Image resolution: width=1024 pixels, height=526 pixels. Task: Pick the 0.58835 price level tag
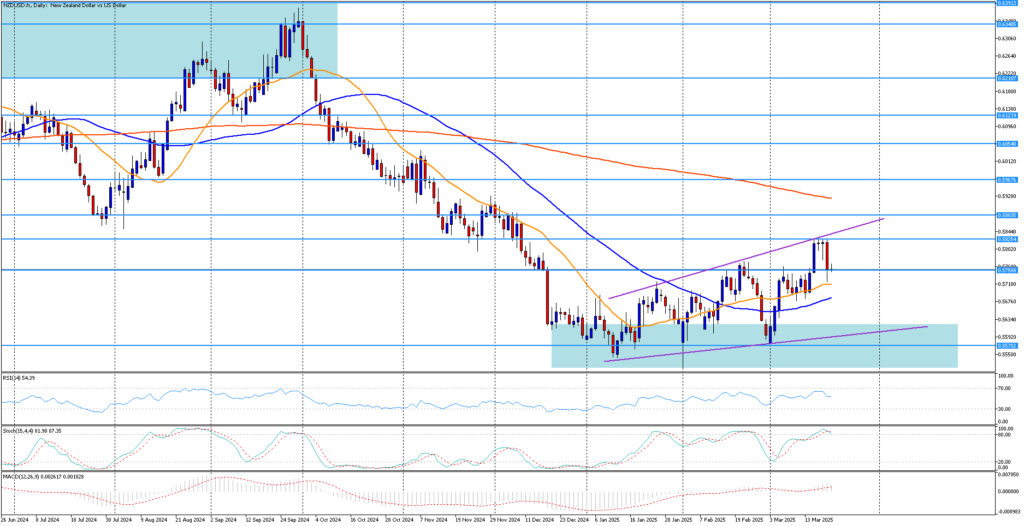(1007, 215)
